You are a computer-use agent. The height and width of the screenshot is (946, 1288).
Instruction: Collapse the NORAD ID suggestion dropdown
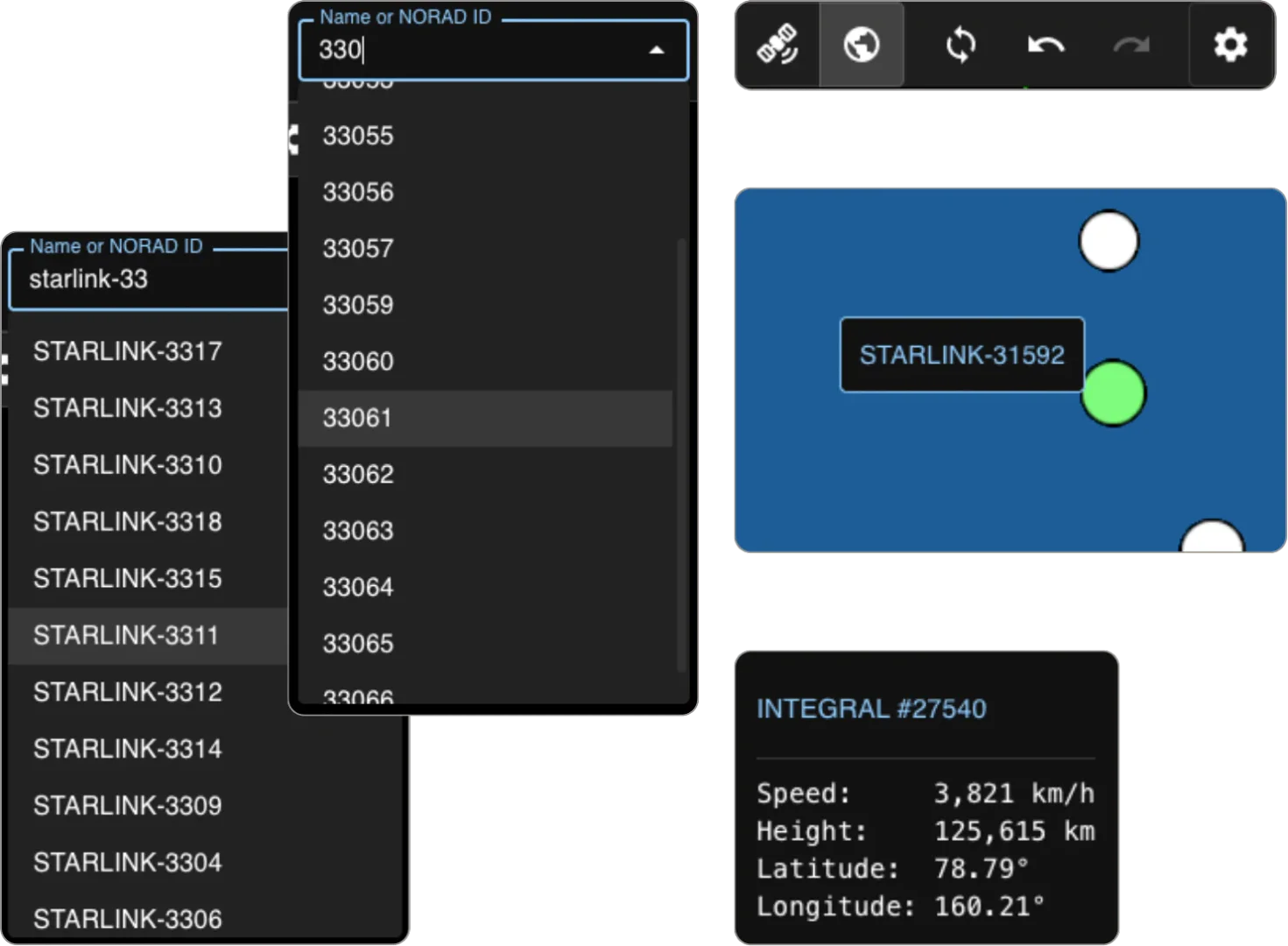[657, 50]
